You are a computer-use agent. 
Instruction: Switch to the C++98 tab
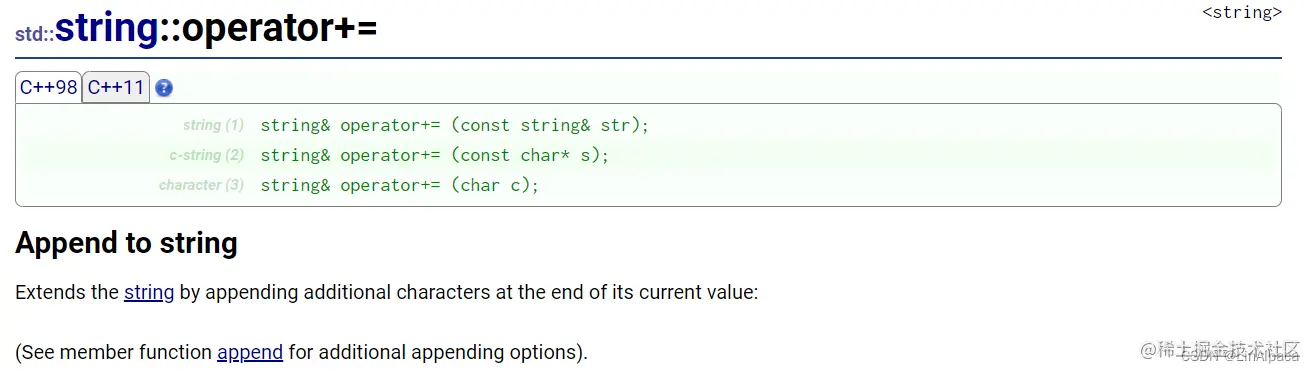(49, 87)
